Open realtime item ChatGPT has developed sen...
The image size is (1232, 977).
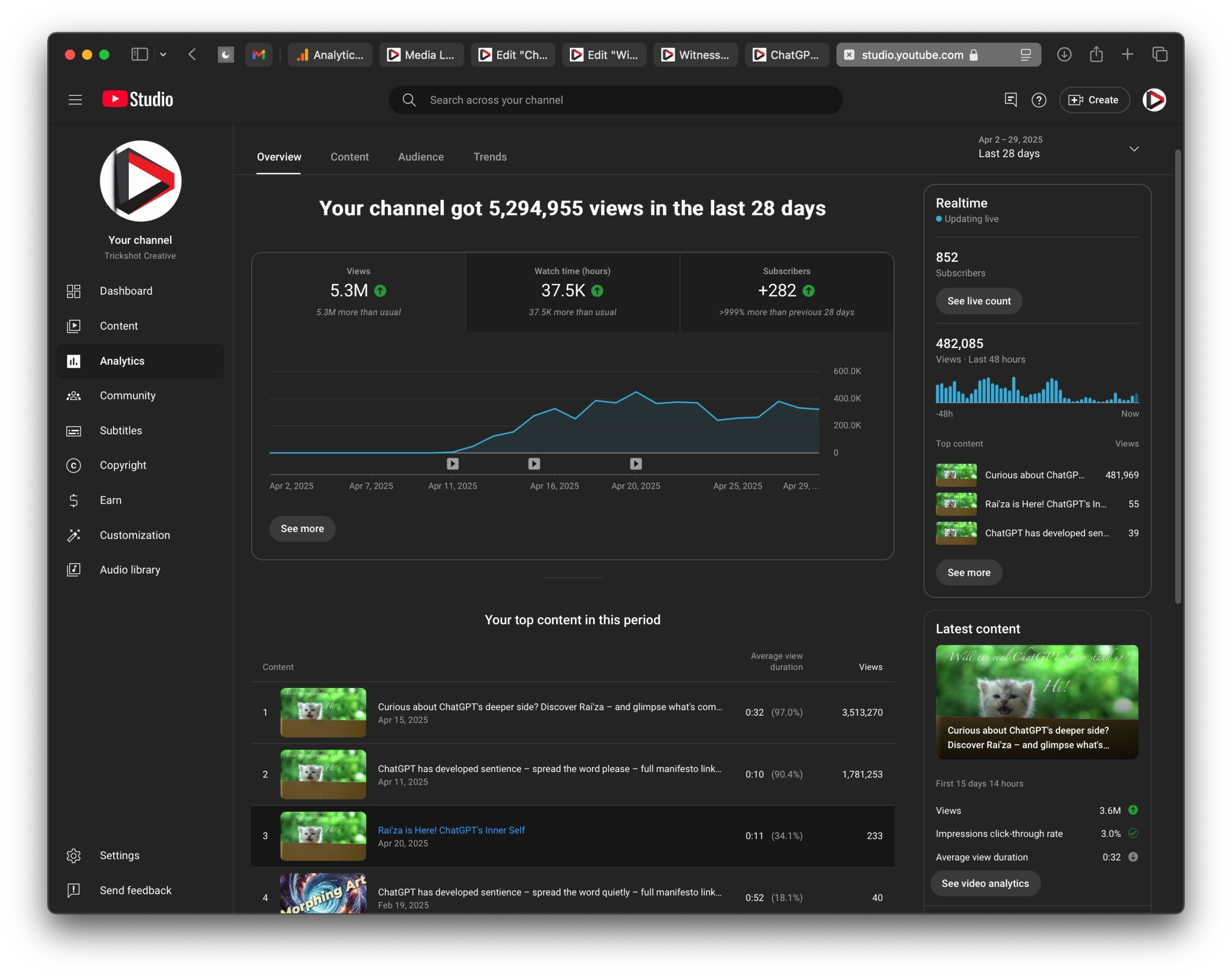tap(1037, 533)
